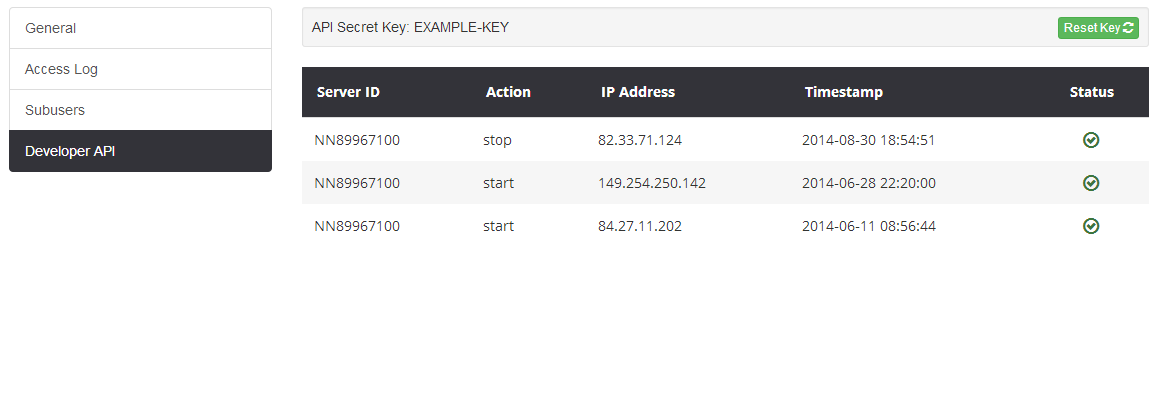Click status check icon for 149.254.250.142 row

point(1090,183)
